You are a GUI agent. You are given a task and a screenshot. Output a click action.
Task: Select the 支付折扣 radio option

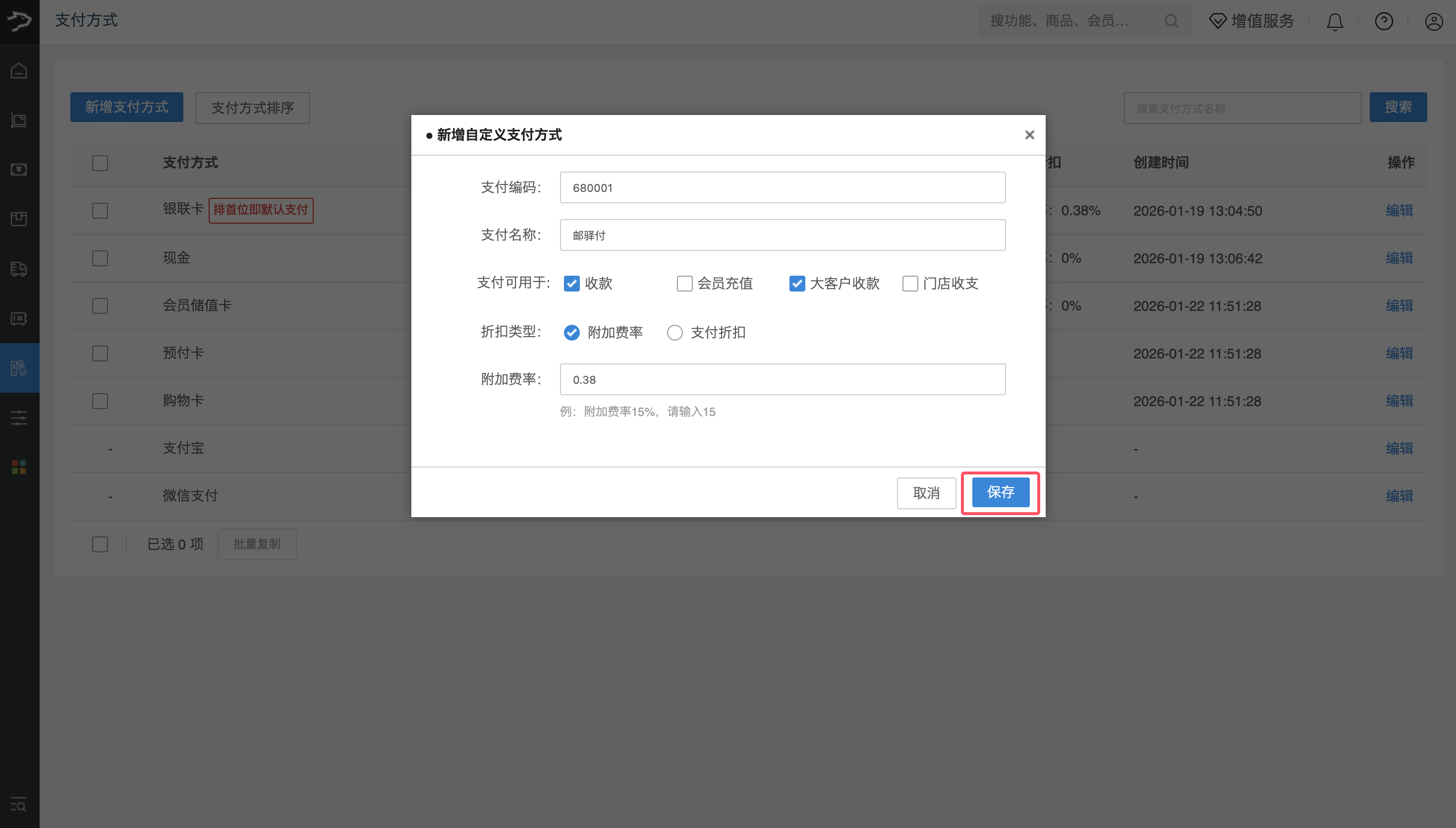pyautogui.click(x=674, y=333)
